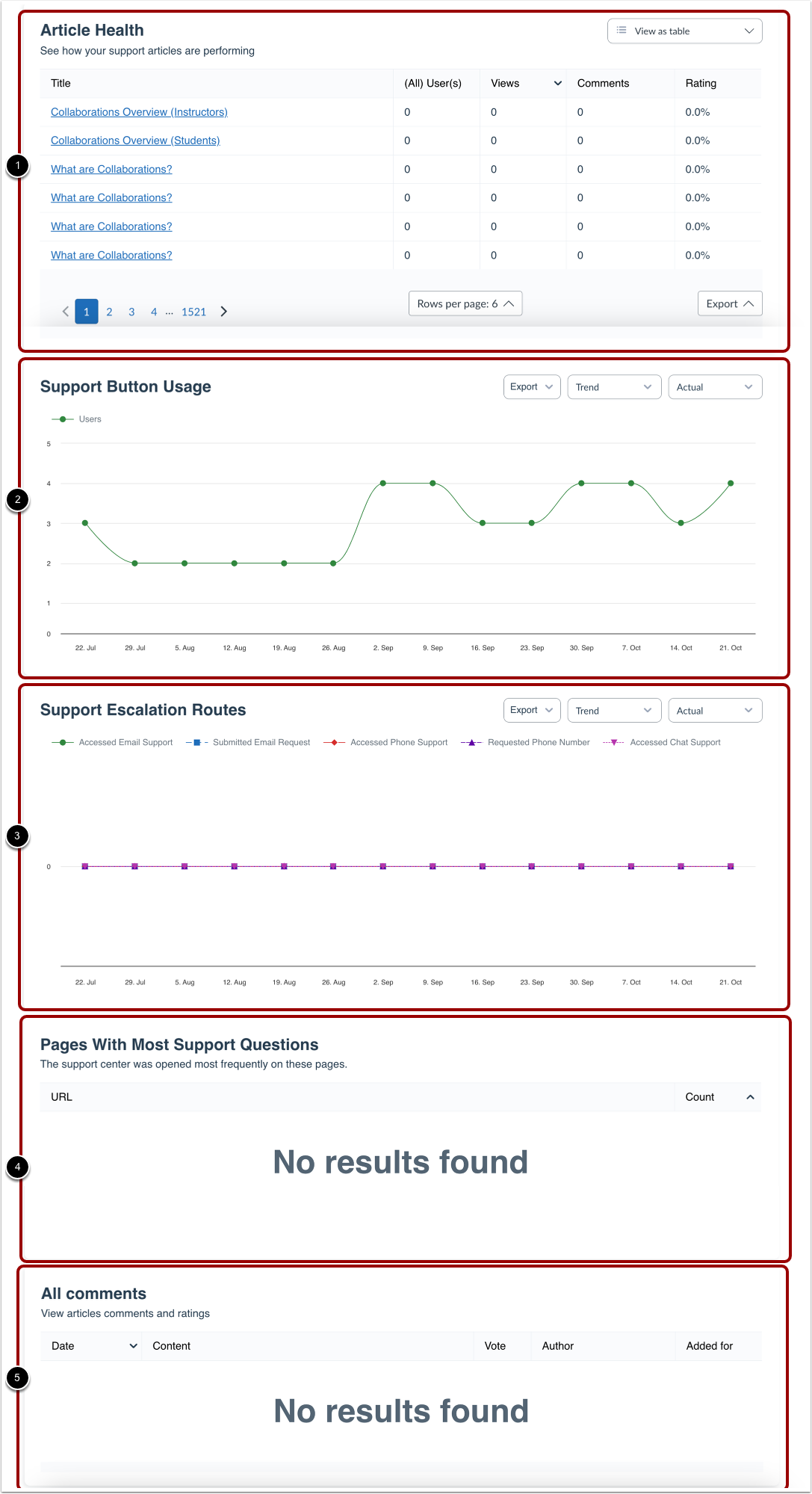The image size is (812, 1494).
Task: Click the 16. Sep data point on Users line
Action: pos(483,523)
